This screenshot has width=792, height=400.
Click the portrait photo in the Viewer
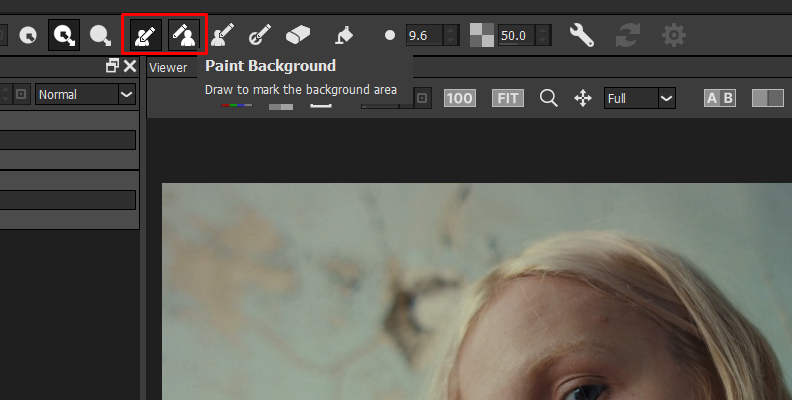pos(476,291)
